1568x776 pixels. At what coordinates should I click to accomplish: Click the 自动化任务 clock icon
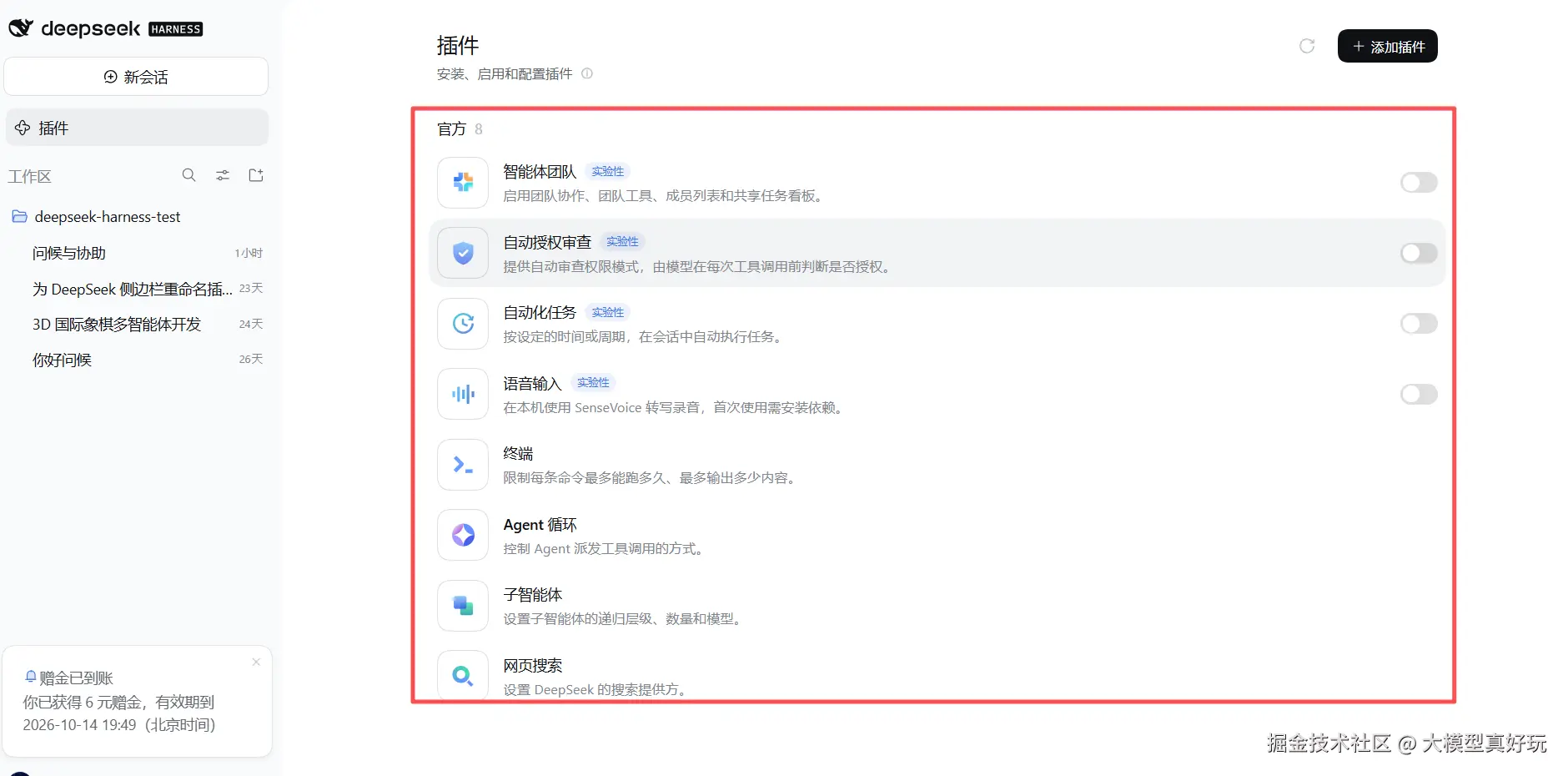tap(463, 323)
